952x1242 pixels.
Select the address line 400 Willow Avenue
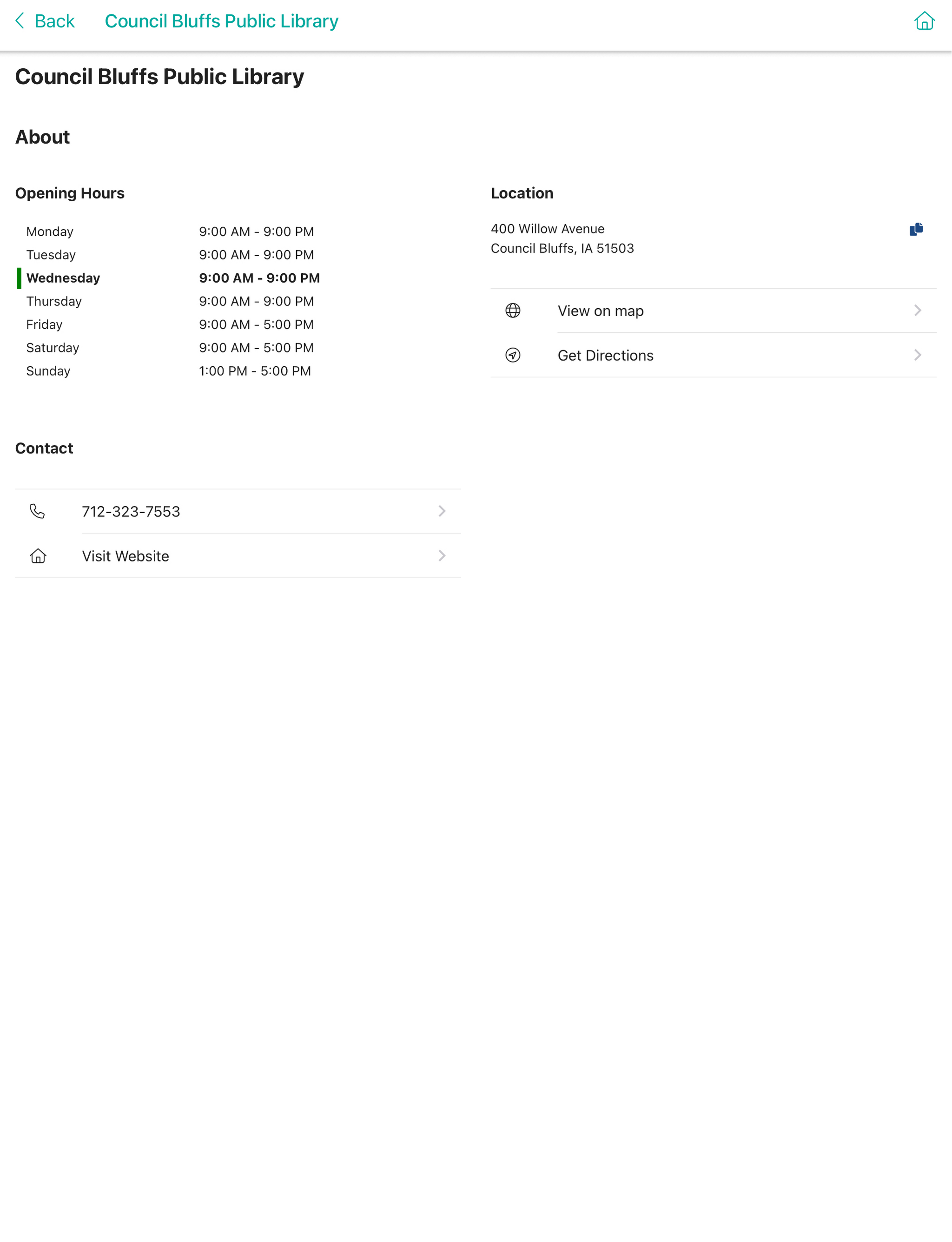pos(548,229)
